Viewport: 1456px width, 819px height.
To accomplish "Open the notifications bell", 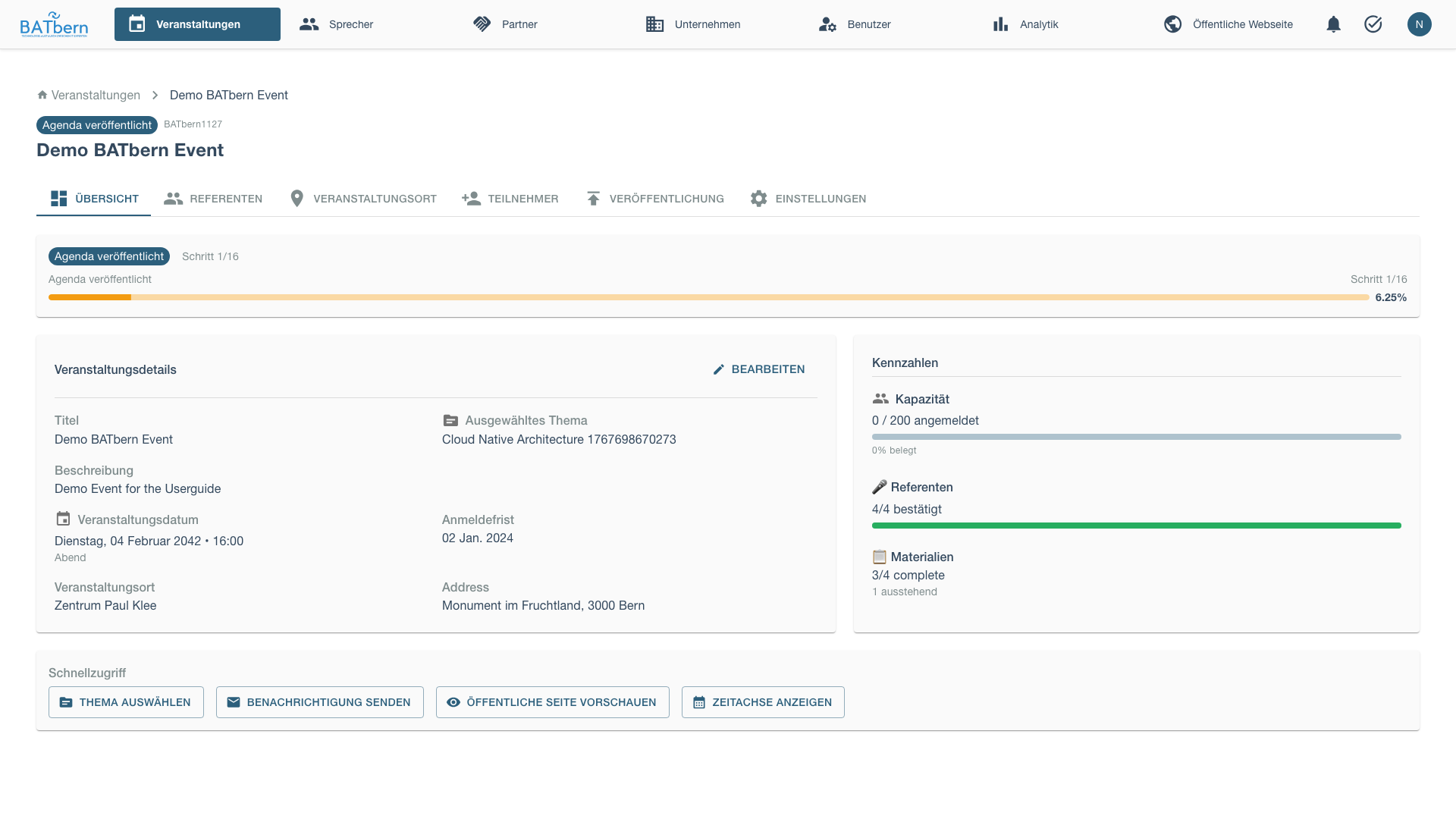I will pyautogui.click(x=1334, y=24).
